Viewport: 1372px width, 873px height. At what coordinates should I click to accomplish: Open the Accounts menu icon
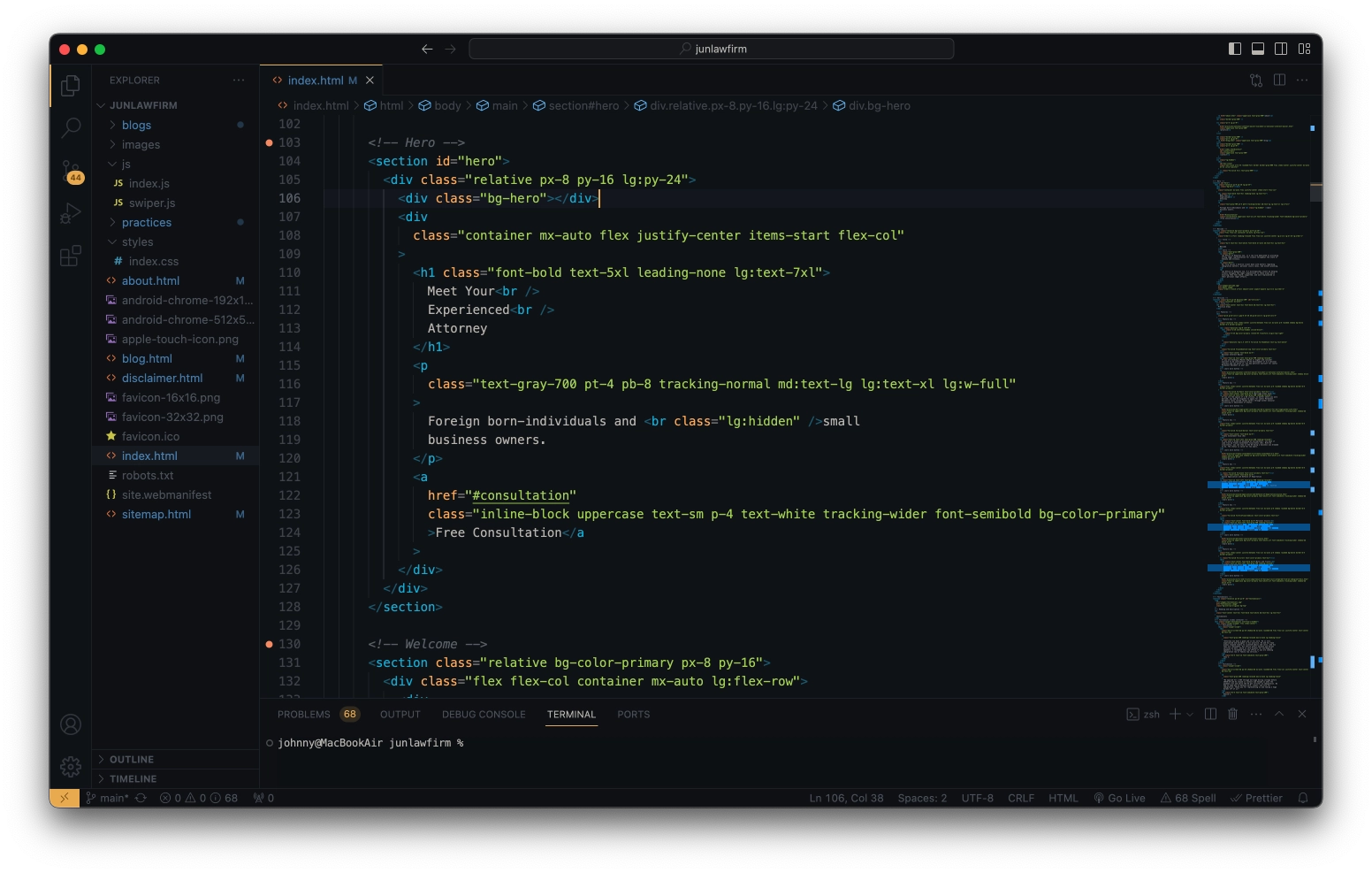(71, 724)
